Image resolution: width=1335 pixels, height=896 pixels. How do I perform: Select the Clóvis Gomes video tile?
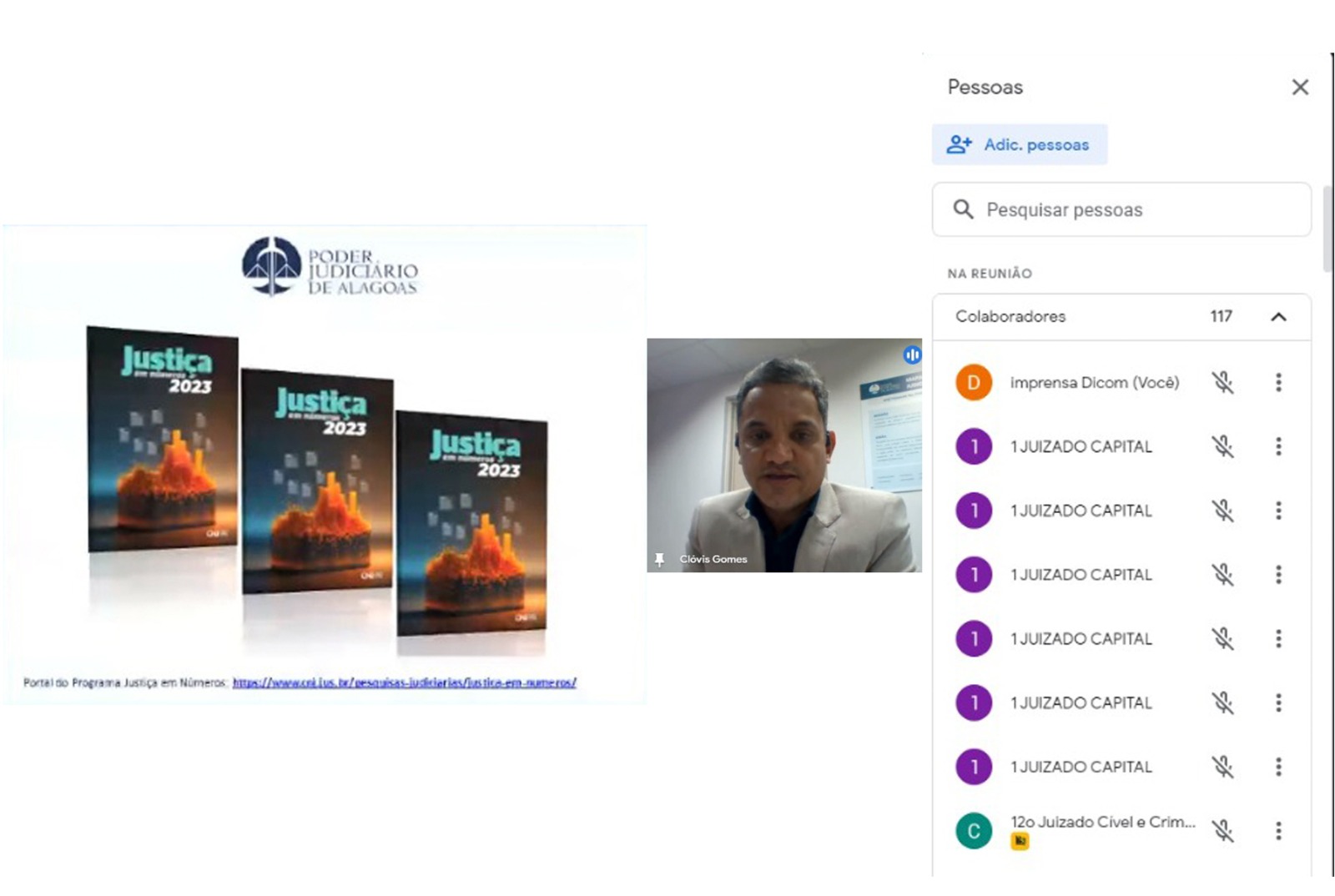click(783, 455)
